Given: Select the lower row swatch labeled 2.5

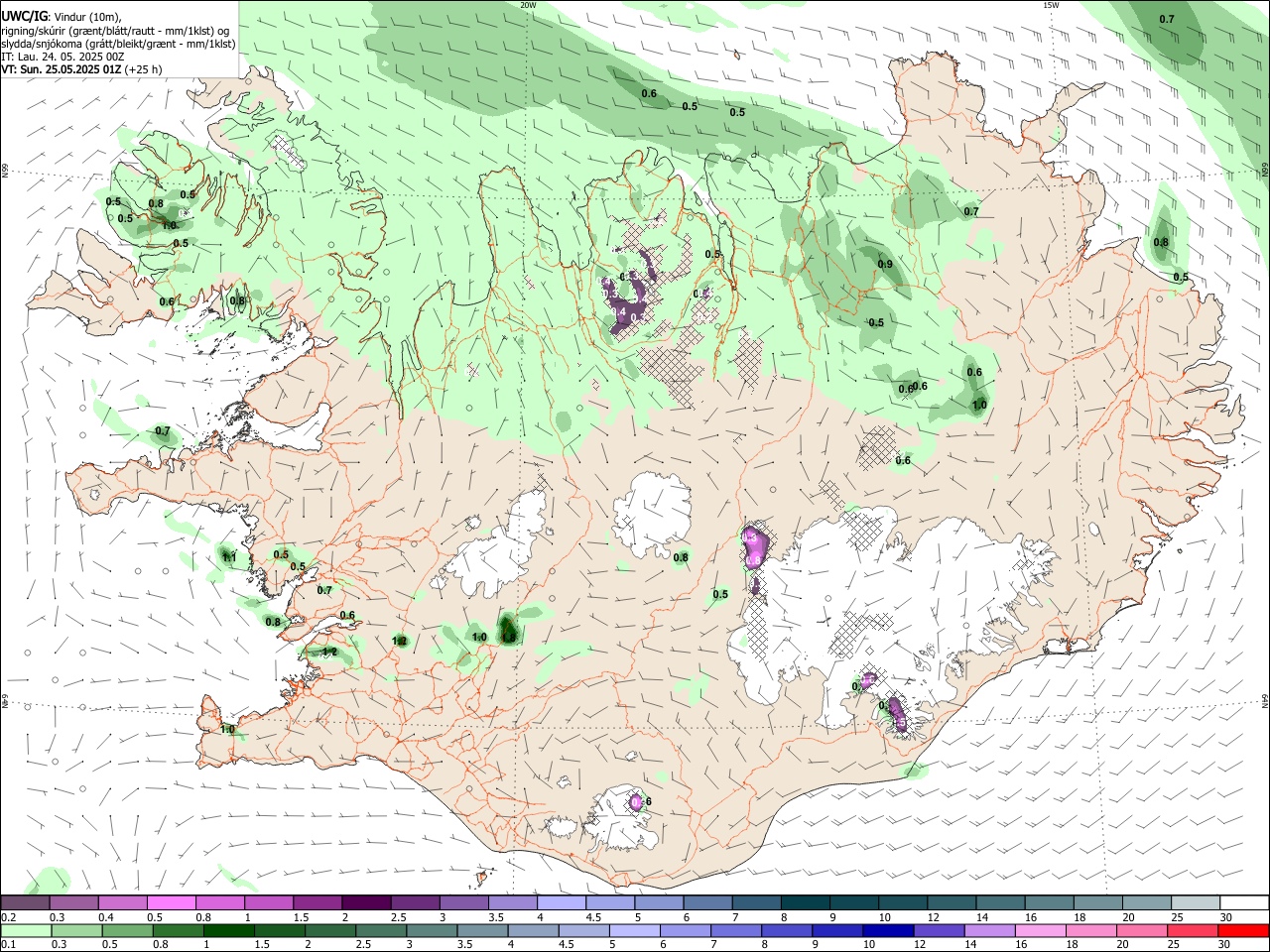Looking at the screenshot, I should (382, 931).
